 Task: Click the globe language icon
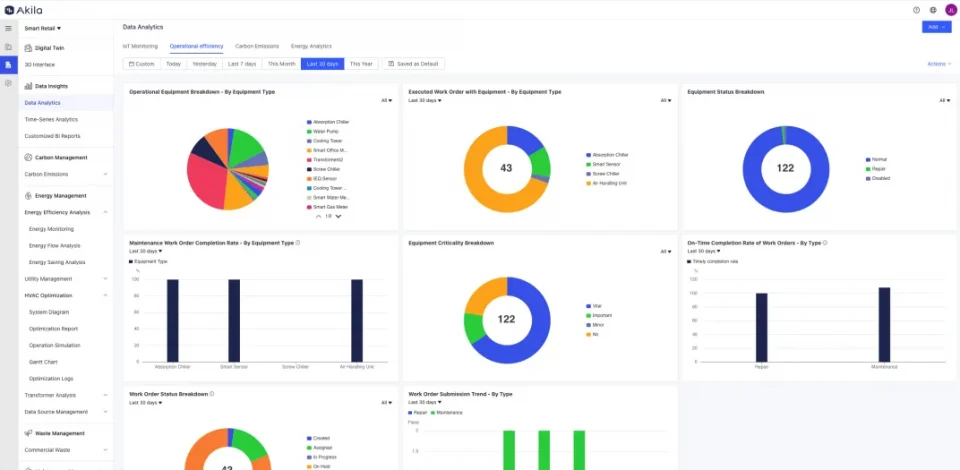click(x=933, y=10)
